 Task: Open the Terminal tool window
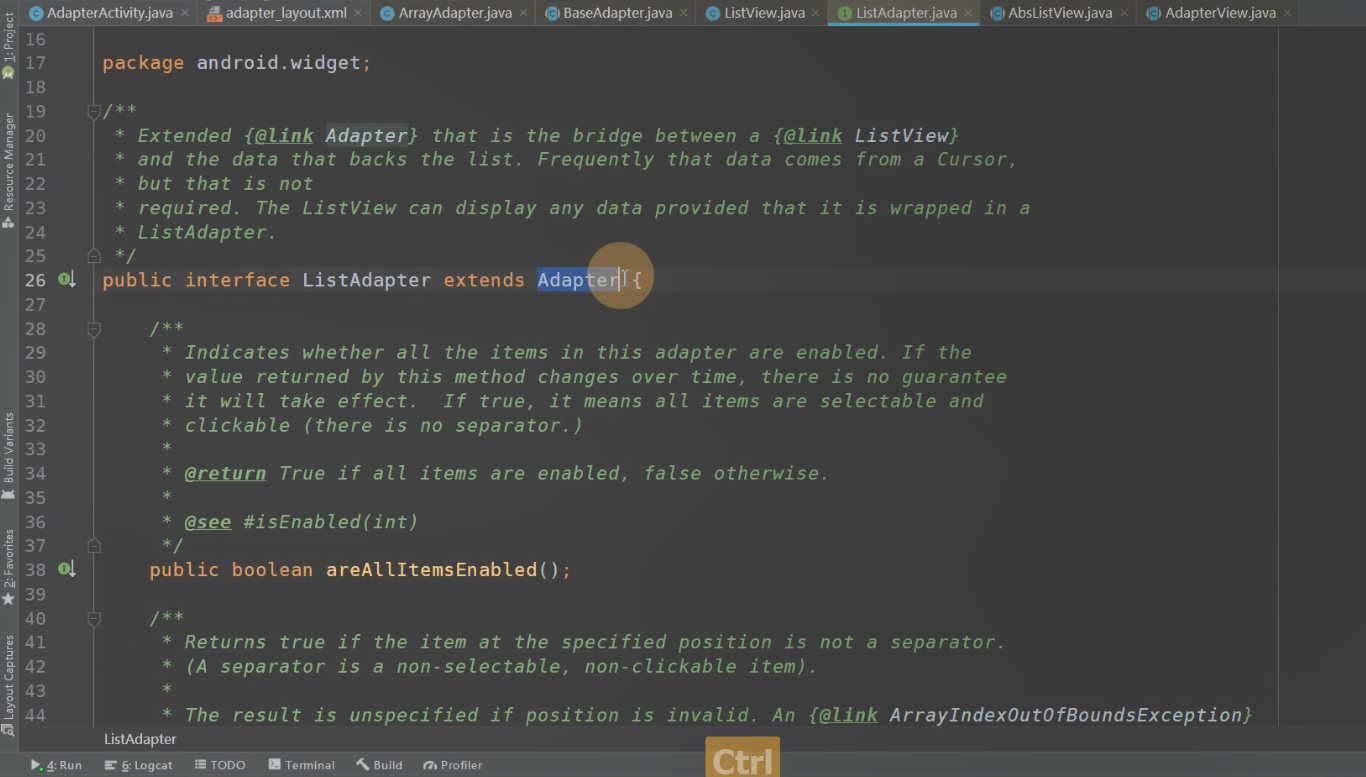(301, 765)
